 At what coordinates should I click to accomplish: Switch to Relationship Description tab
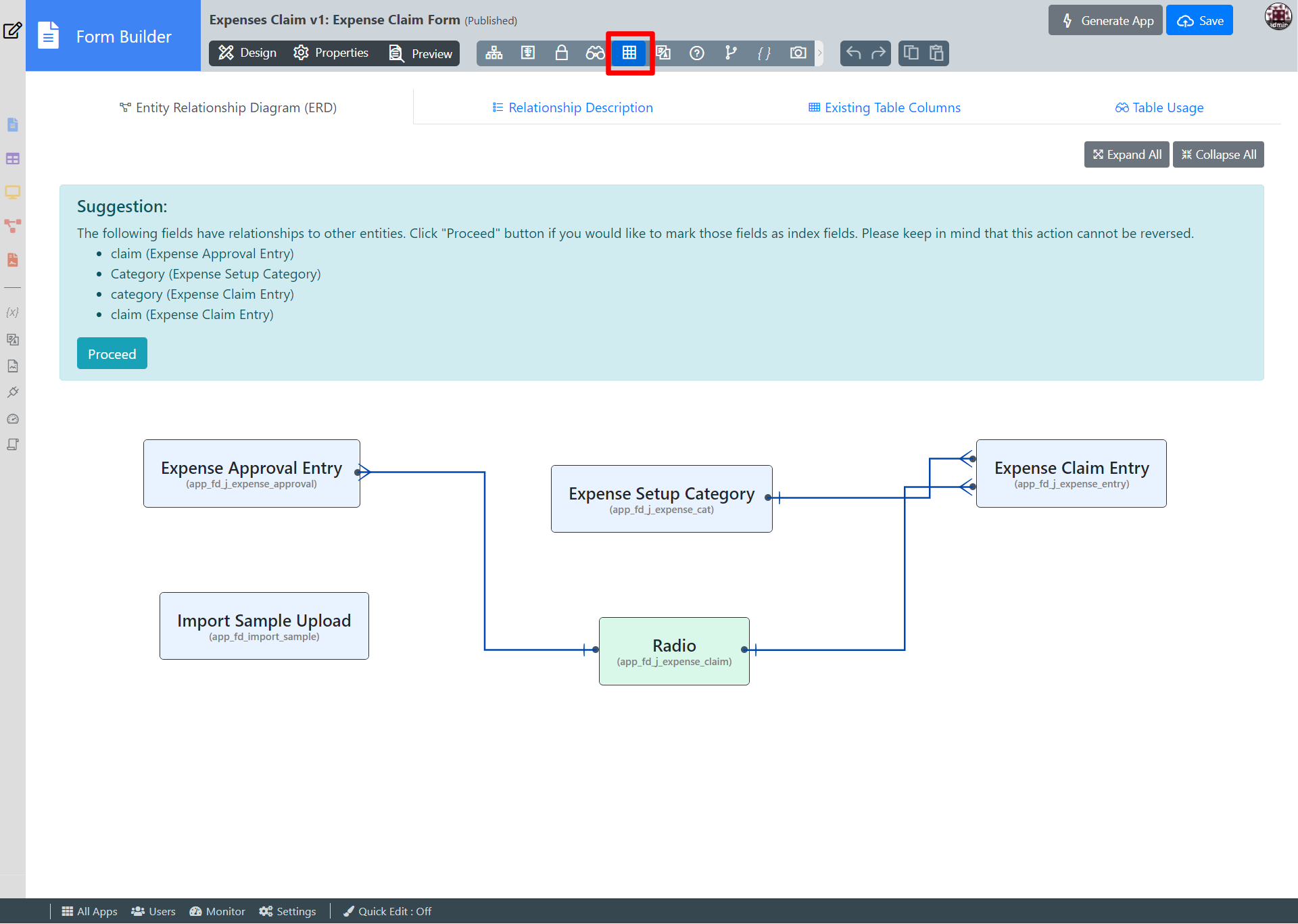573,107
